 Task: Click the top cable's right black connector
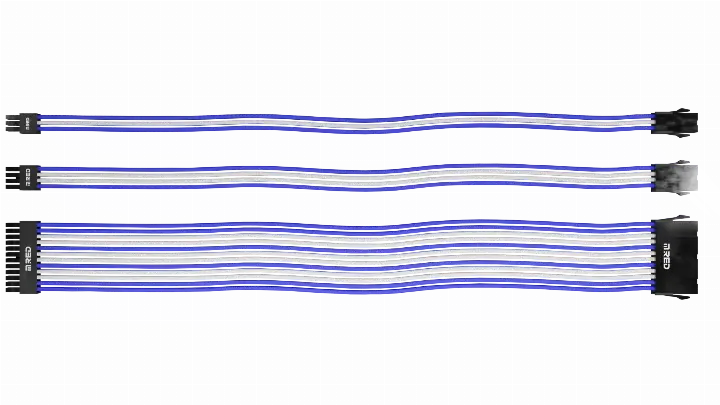pos(672,130)
